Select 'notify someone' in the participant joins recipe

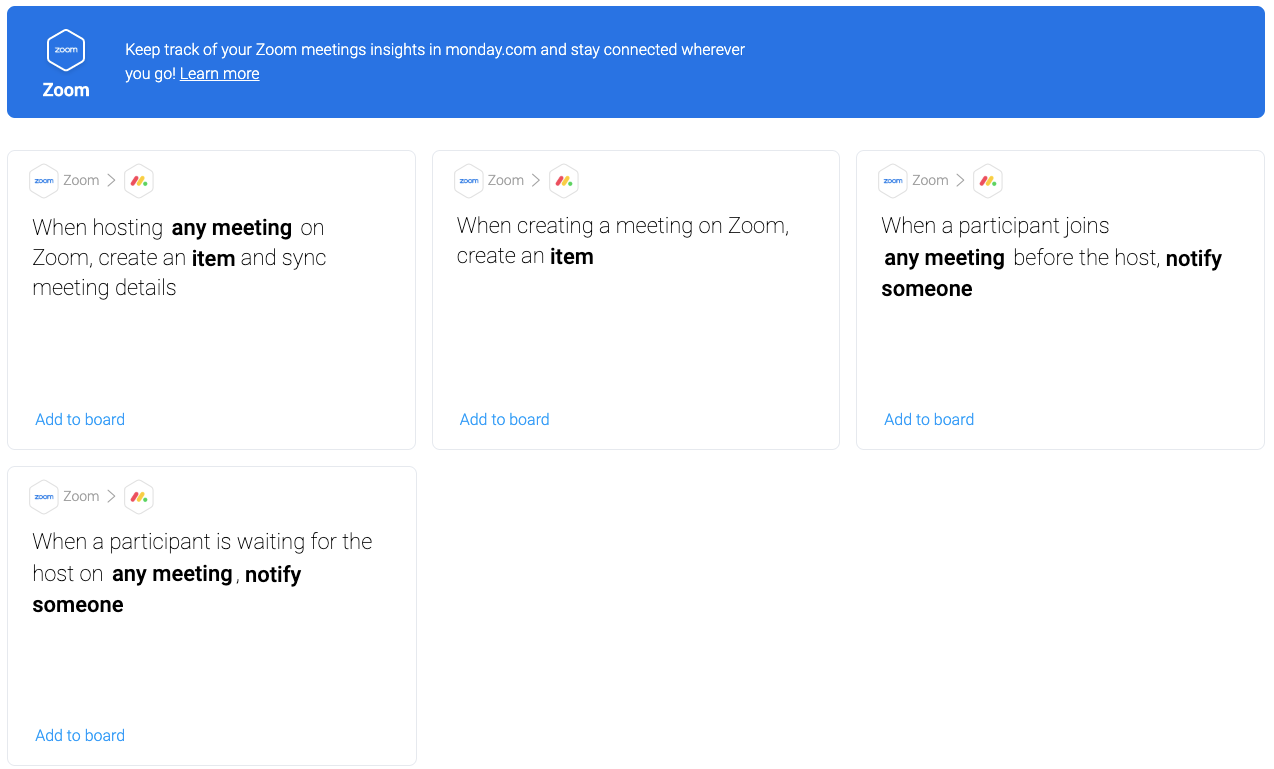[x=1052, y=274]
